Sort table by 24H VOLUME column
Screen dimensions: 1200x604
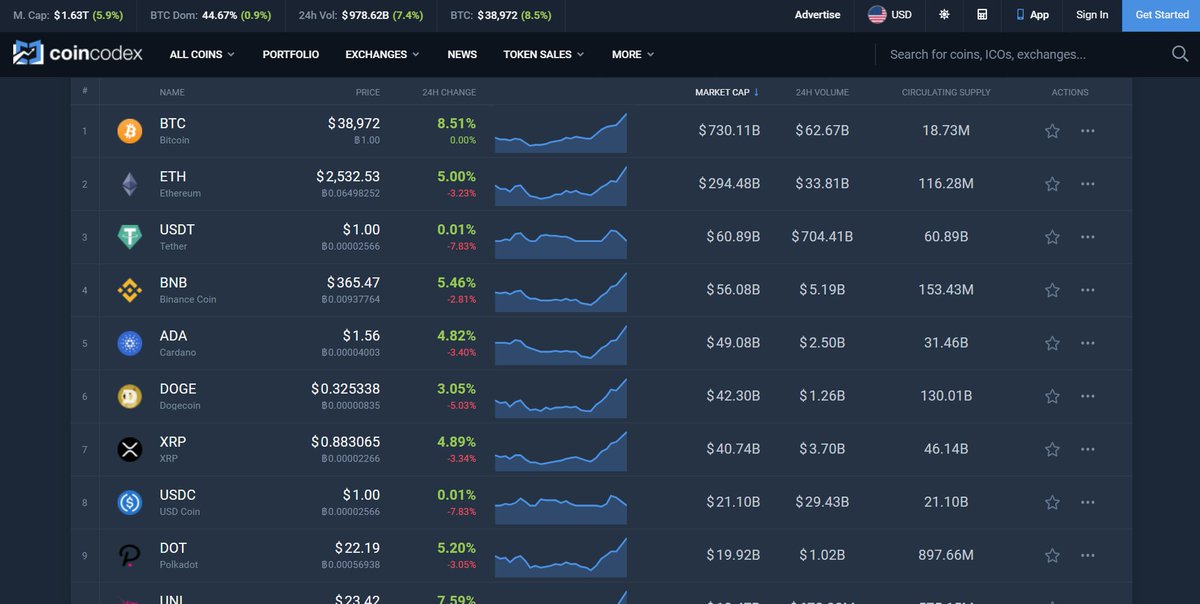pos(822,92)
